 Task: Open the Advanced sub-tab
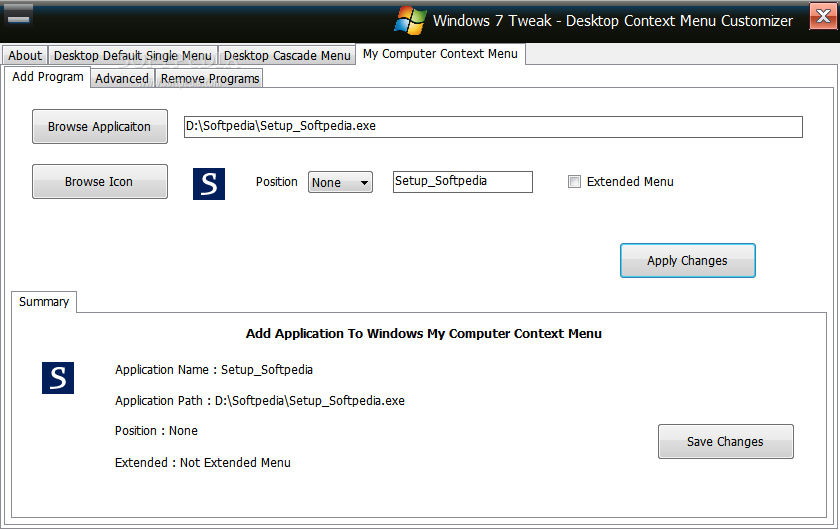pyautogui.click(x=122, y=79)
